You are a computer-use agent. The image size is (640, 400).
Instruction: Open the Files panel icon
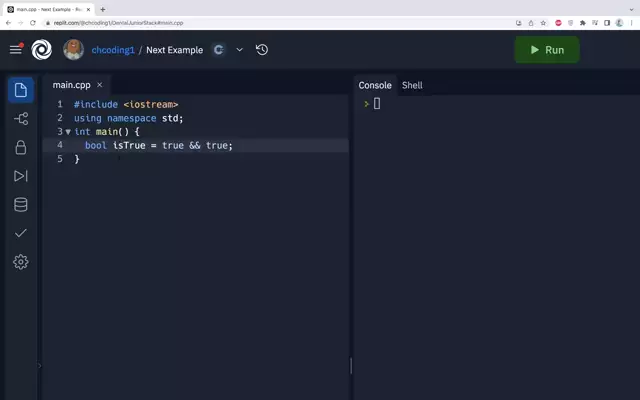pyautogui.click(x=21, y=90)
